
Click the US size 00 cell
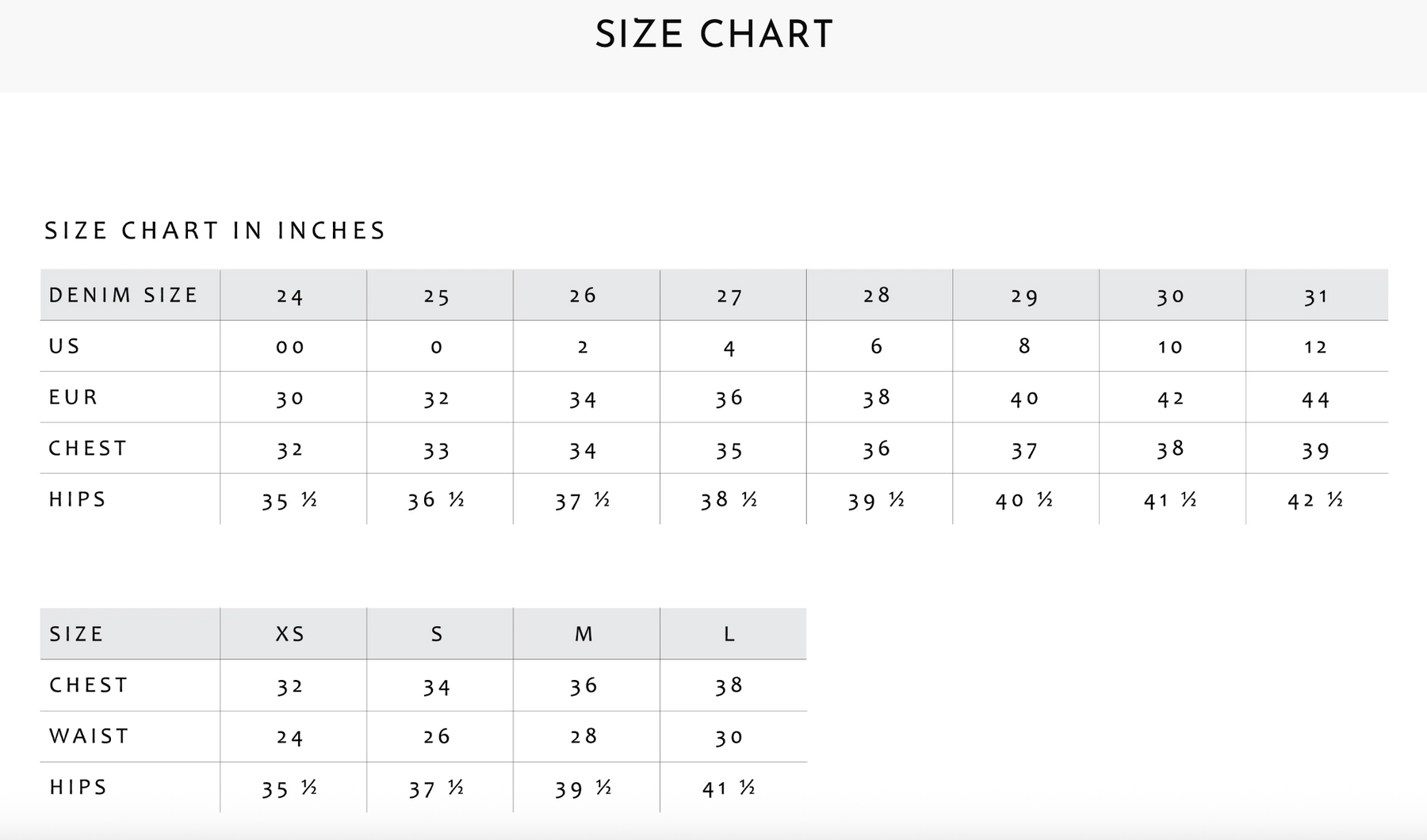click(x=290, y=347)
